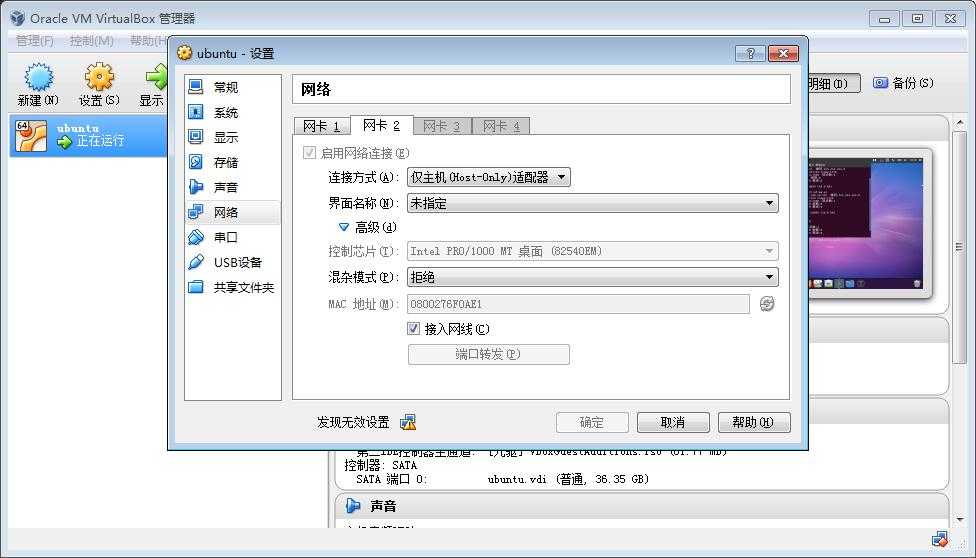Click the MAC 地址 input field

tap(578, 304)
